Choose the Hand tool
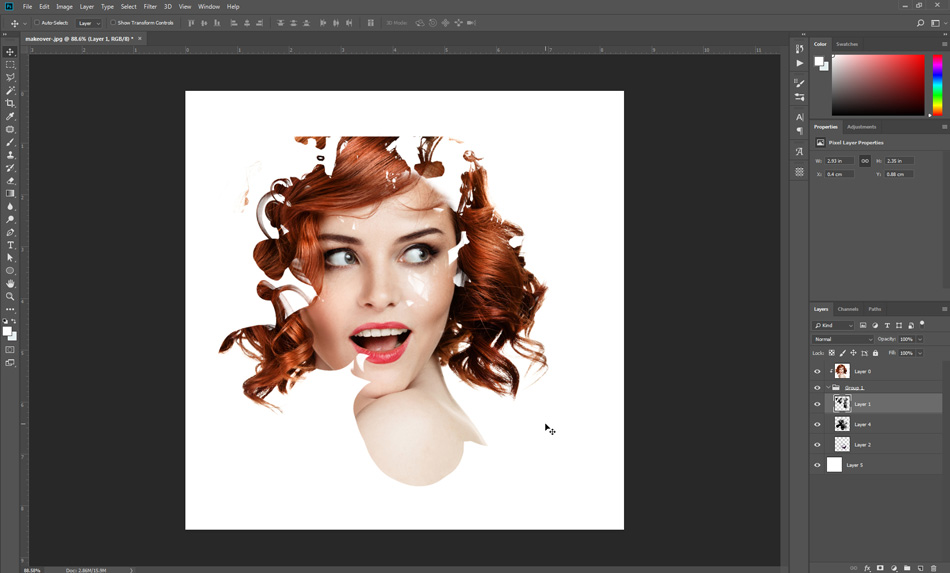The width and height of the screenshot is (950, 573). [10, 284]
